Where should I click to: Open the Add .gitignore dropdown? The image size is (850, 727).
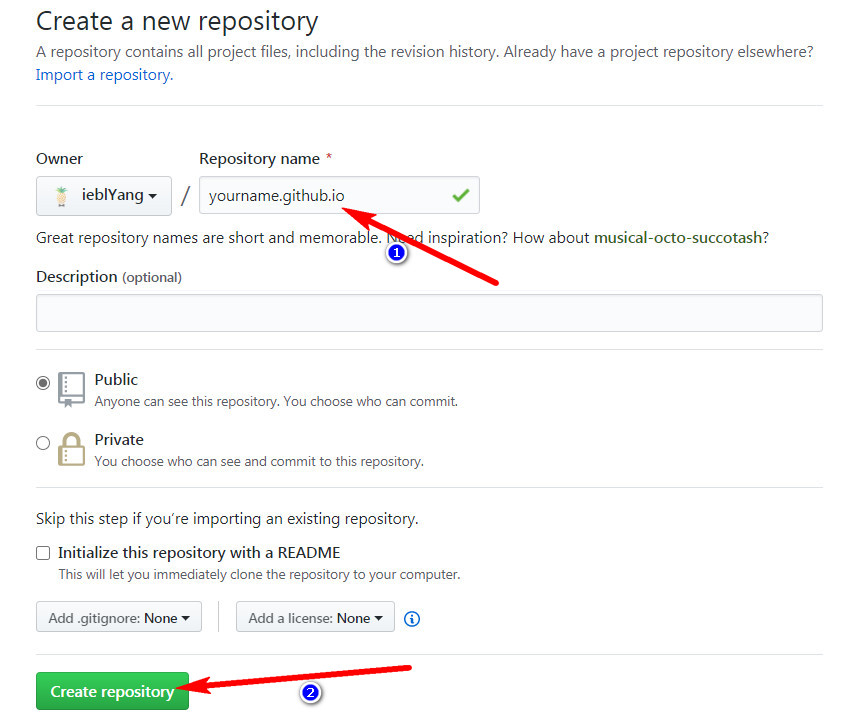pyautogui.click(x=118, y=617)
